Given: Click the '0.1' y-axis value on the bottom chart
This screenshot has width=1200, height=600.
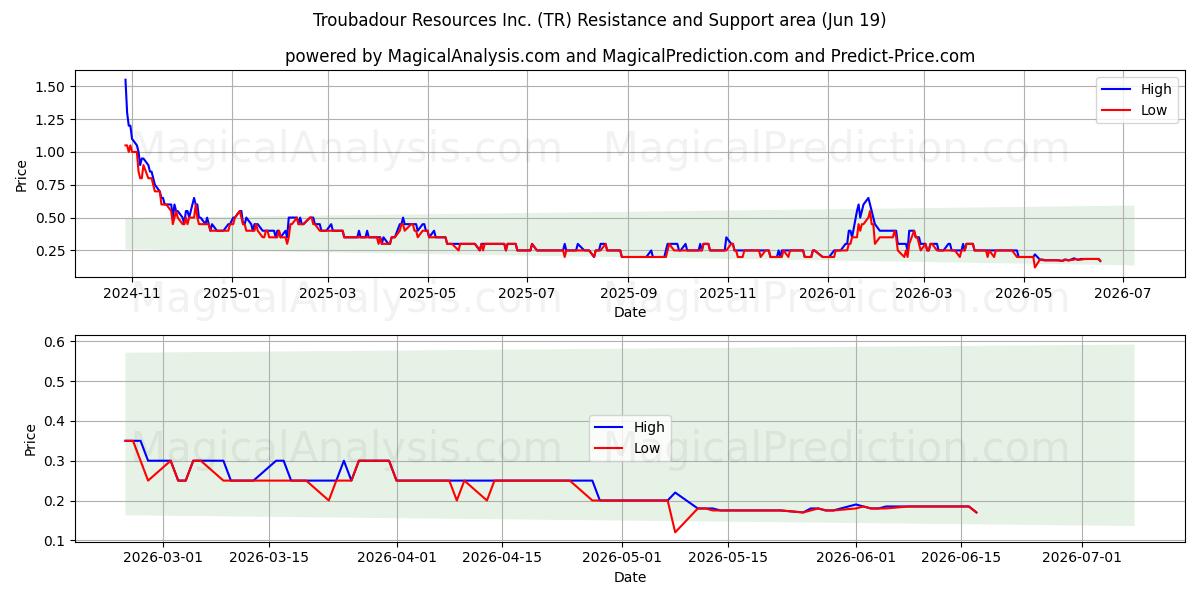Looking at the screenshot, I should (x=56, y=541).
